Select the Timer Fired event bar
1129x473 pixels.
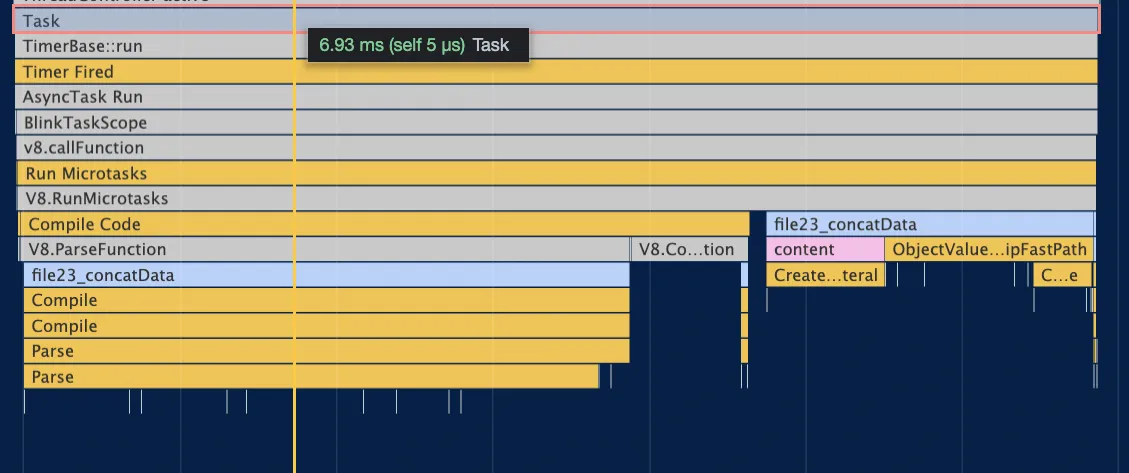556,72
